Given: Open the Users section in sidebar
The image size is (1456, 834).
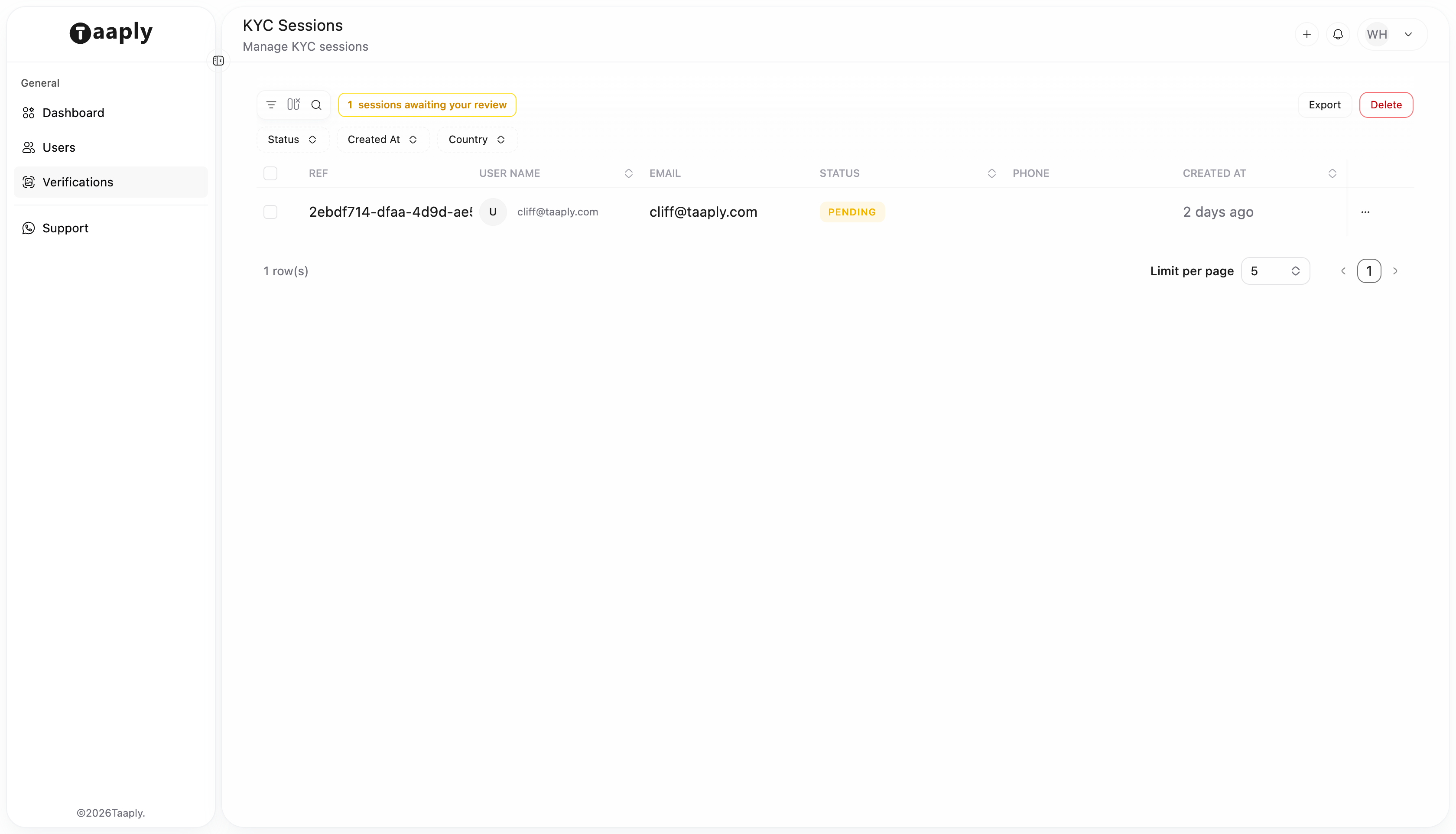Looking at the screenshot, I should tap(59, 147).
